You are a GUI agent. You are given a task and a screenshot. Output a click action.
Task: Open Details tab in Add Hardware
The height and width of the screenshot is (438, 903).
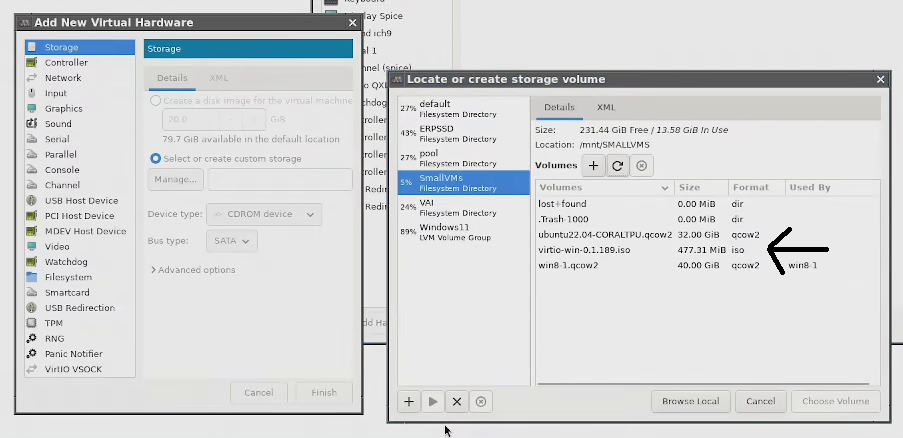coord(172,78)
